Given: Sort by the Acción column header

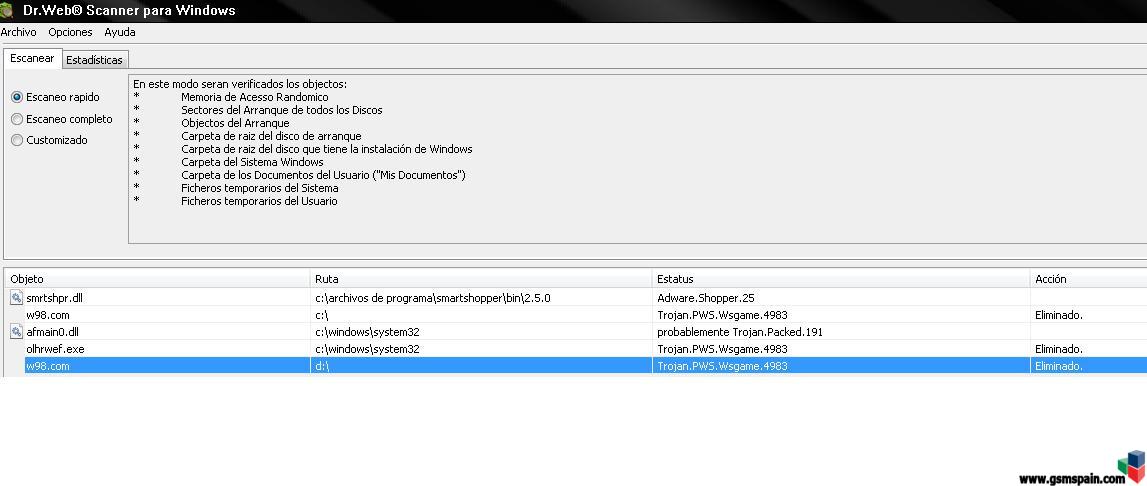Looking at the screenshot, I should click(x=1088, y=279).
